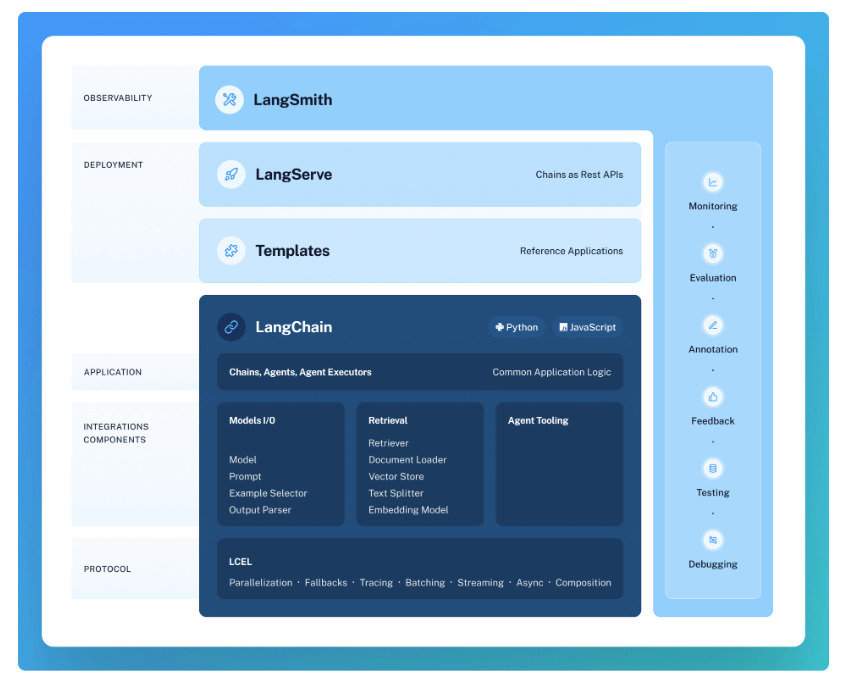Click the PROTOCOL layer label
The height and width of the screenshot is (685, 846).
pyautogui.click(x=107, y=569)
